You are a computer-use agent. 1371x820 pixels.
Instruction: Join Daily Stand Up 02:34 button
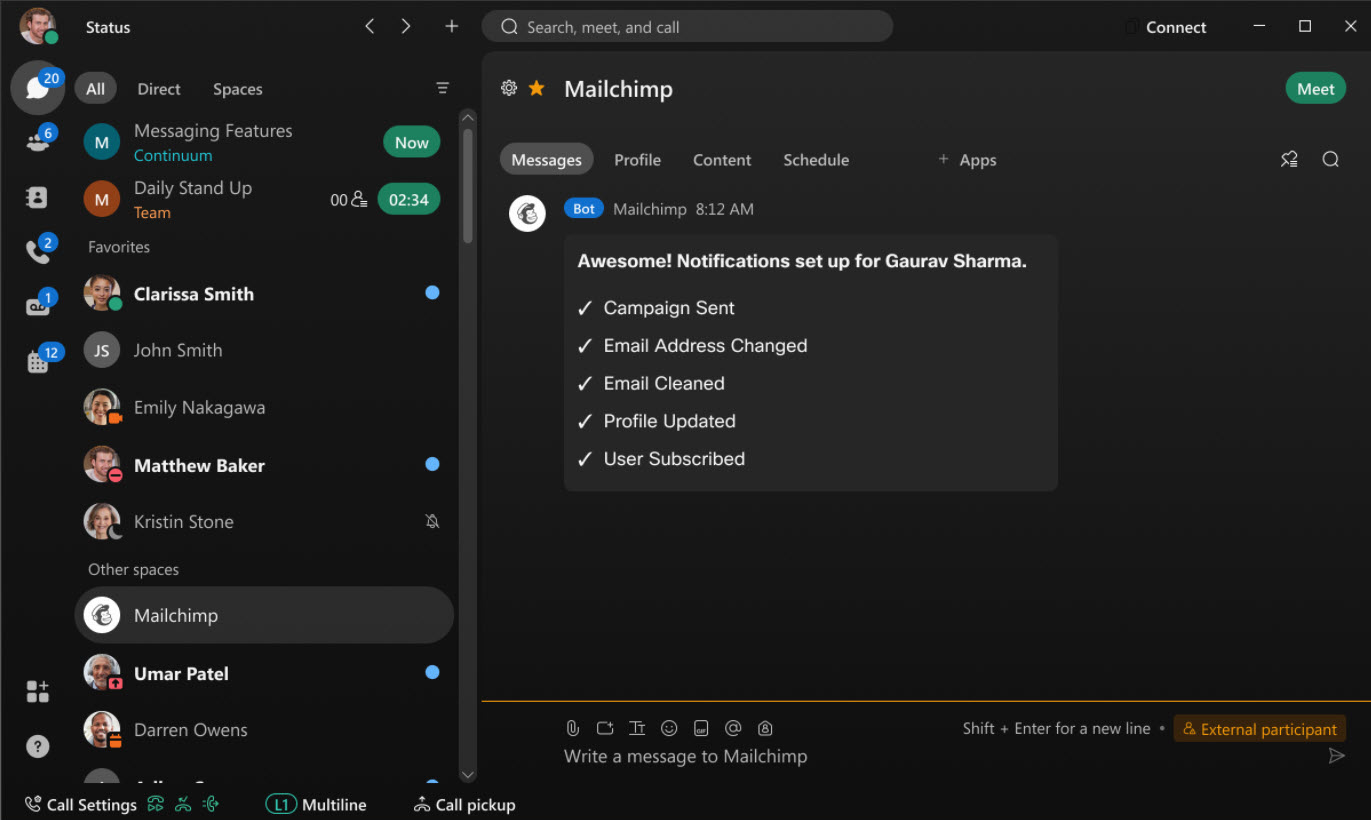(x=408, y=199)
